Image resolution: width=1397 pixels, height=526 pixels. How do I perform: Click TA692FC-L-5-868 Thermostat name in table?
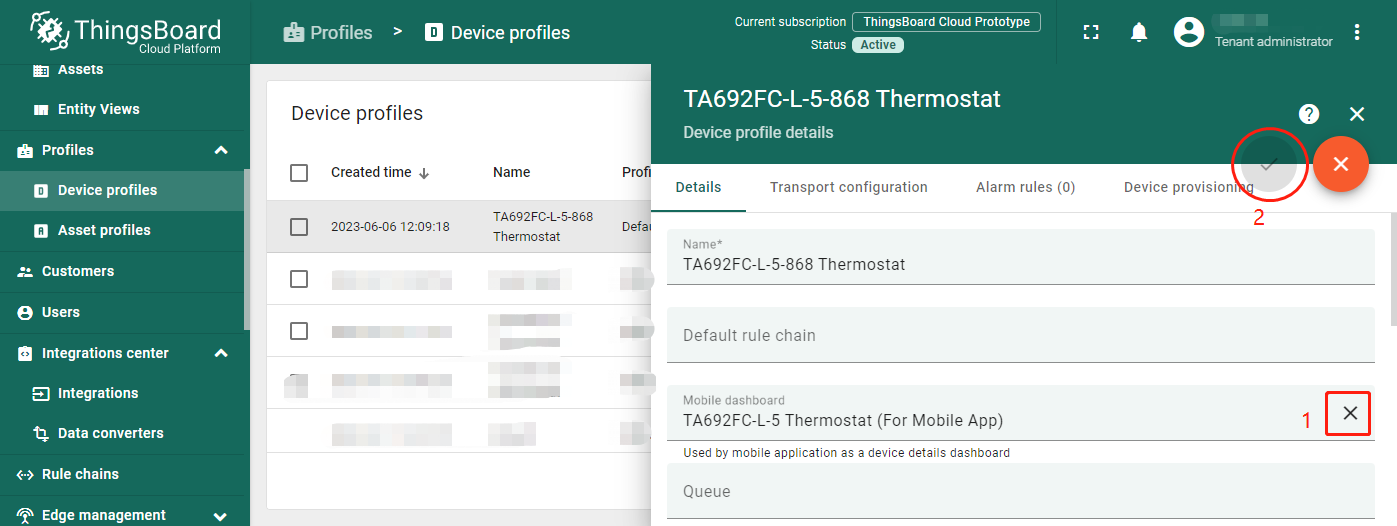(543, 227)
